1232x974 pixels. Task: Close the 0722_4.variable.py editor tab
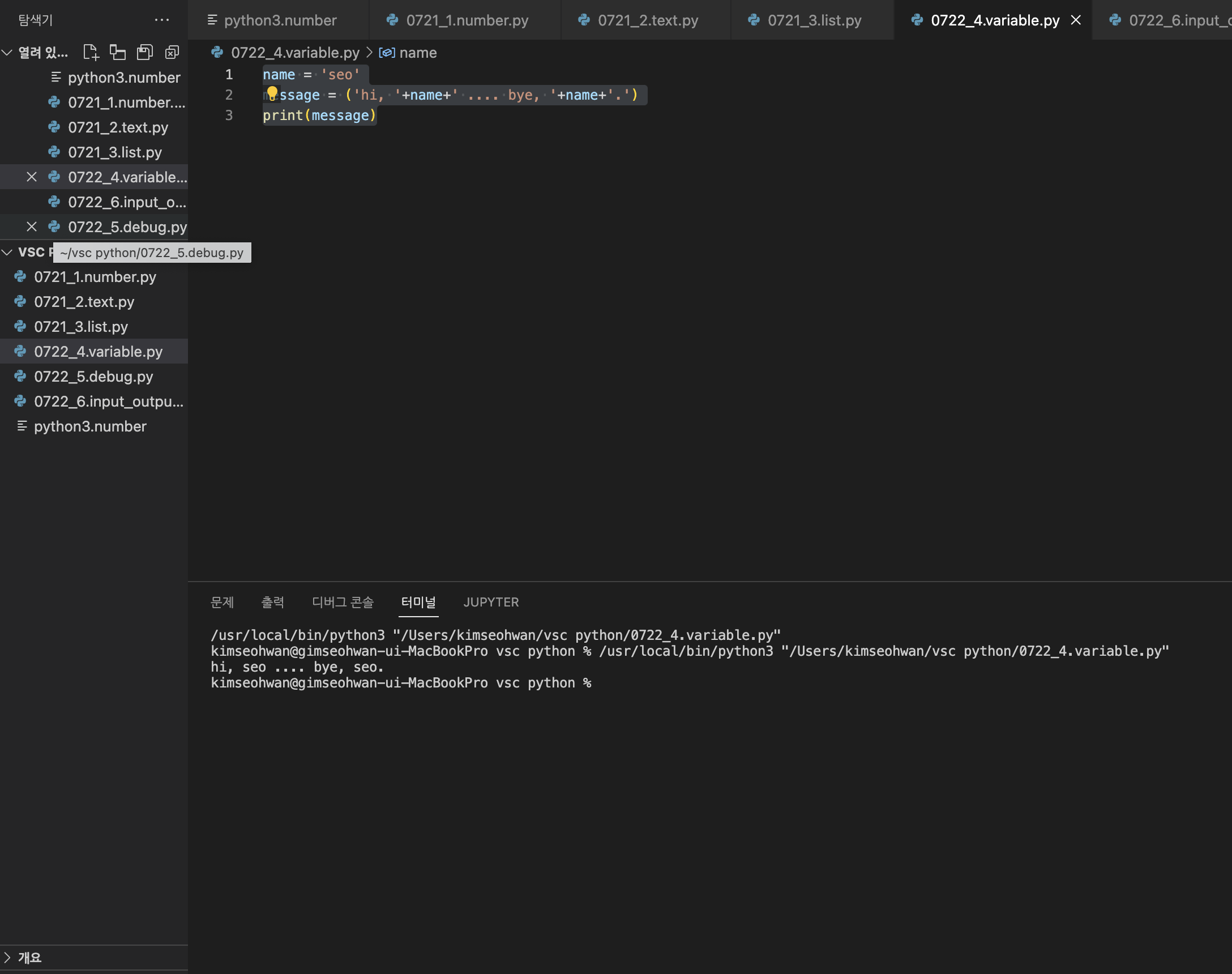pyautogui.click(x=1075, y=20)
